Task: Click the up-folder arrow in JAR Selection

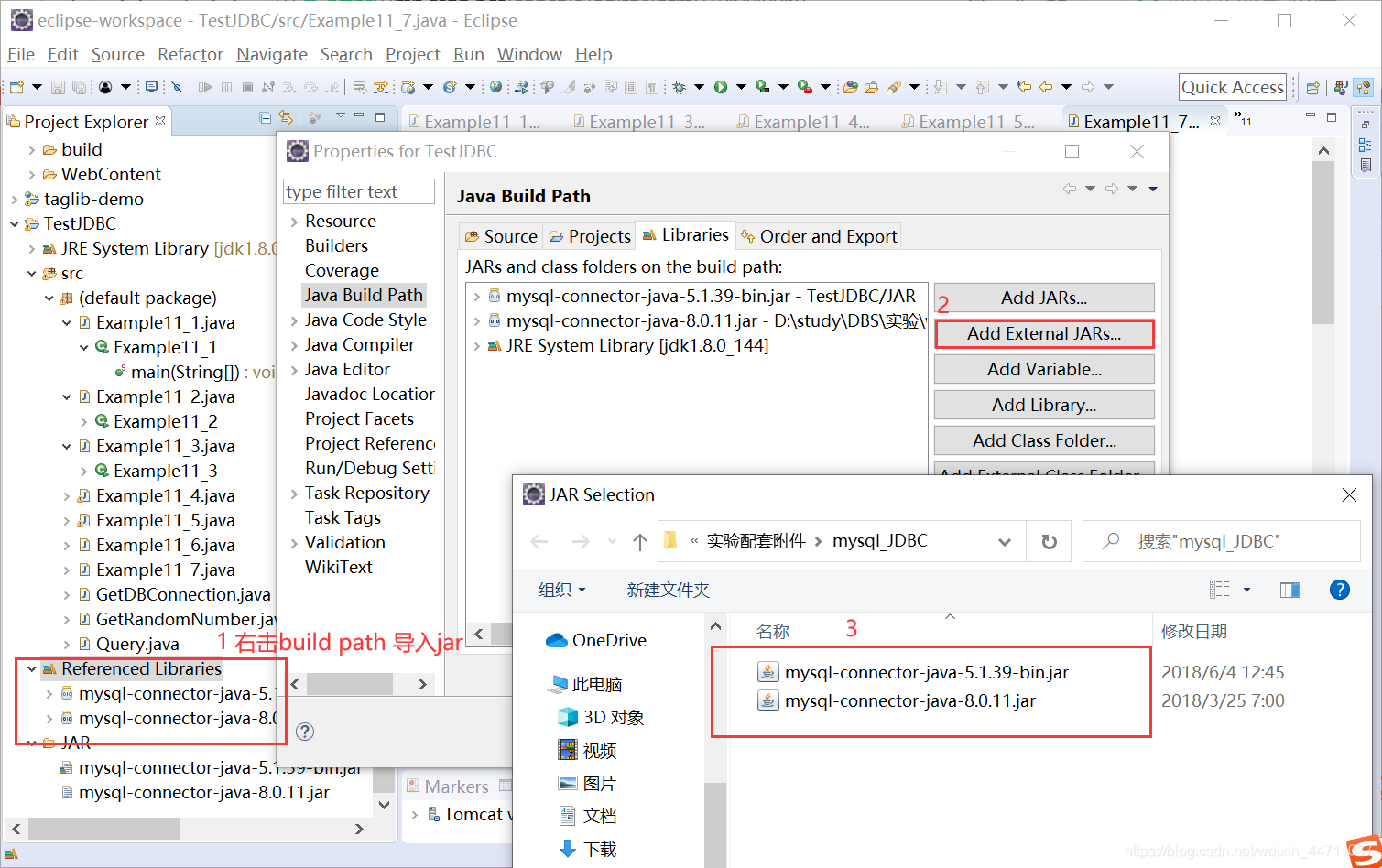Action: (640, 542)
